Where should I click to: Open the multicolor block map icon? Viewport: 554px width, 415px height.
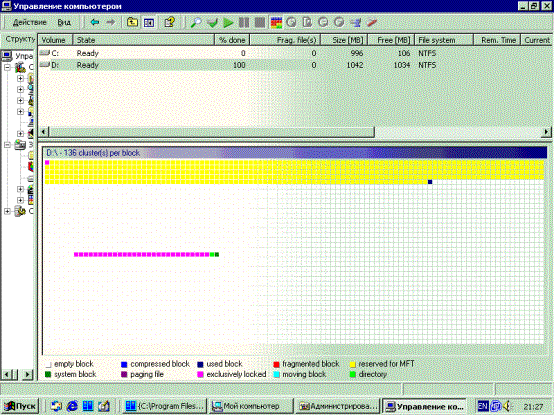pyautogui.click(x=276, y=23)
